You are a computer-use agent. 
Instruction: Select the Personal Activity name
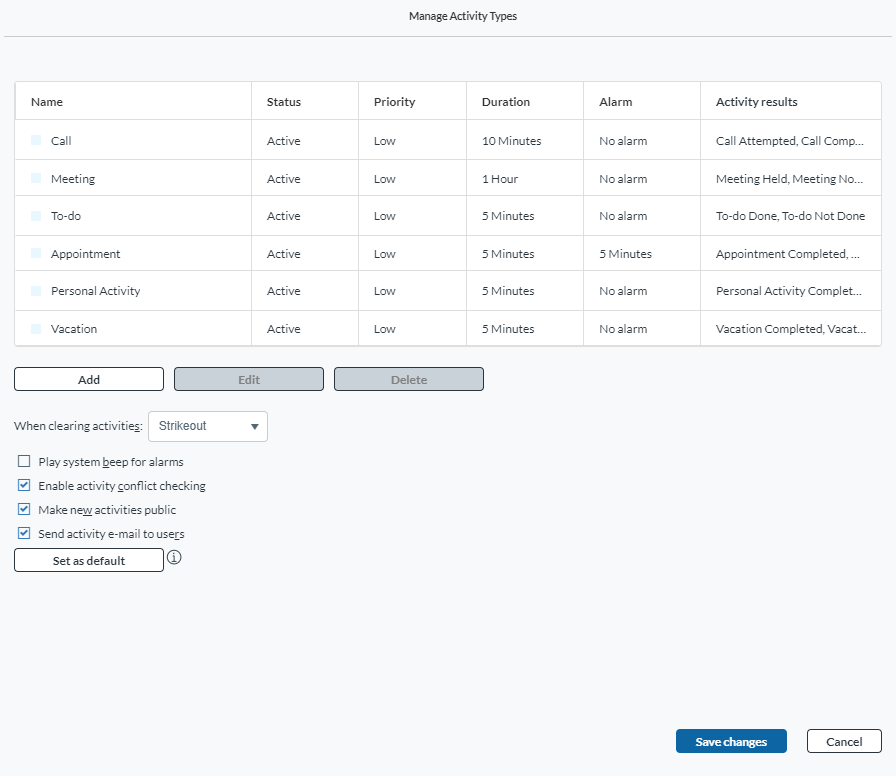pos(95,291)
